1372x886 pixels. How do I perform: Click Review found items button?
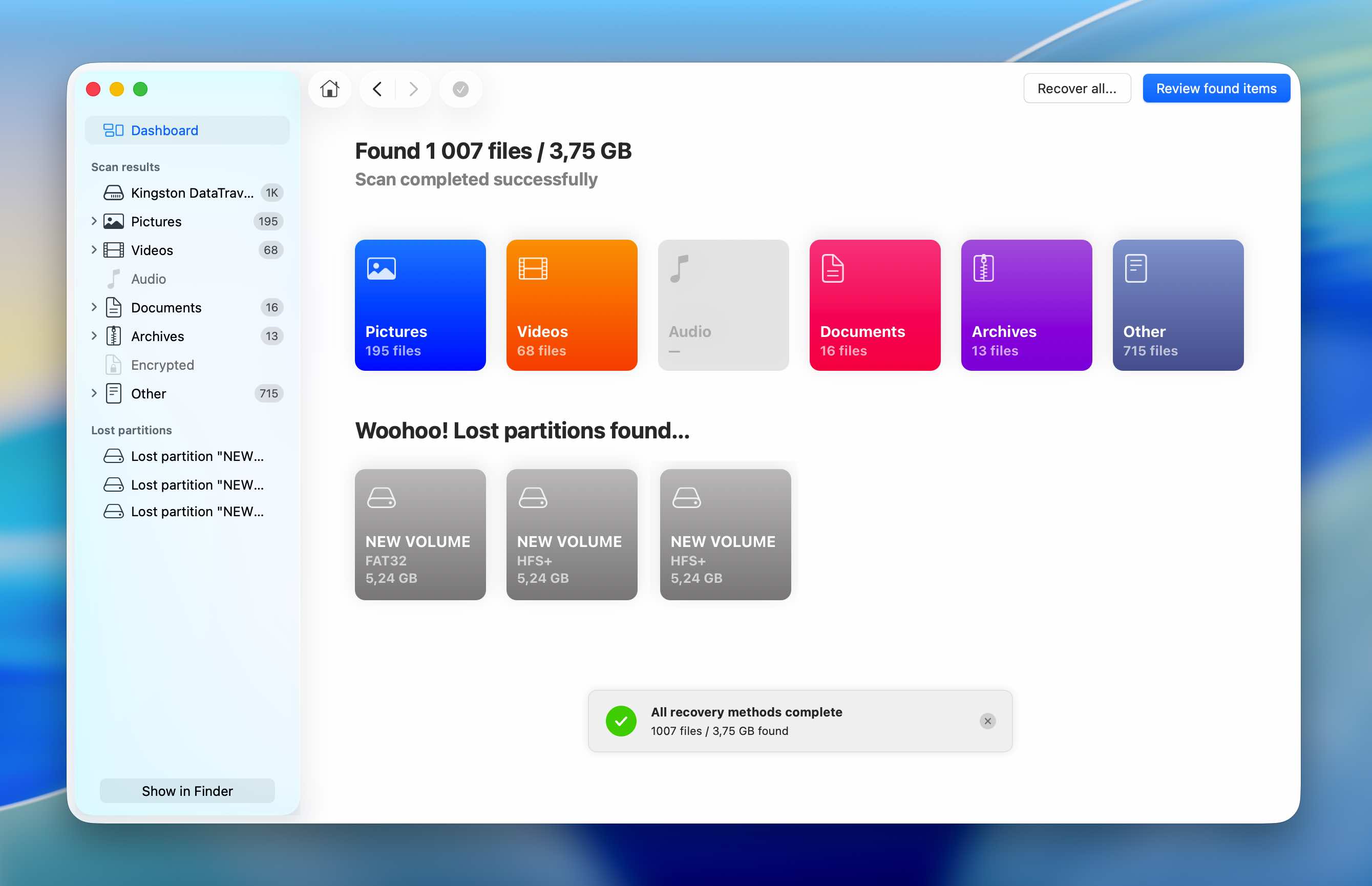1216,89
